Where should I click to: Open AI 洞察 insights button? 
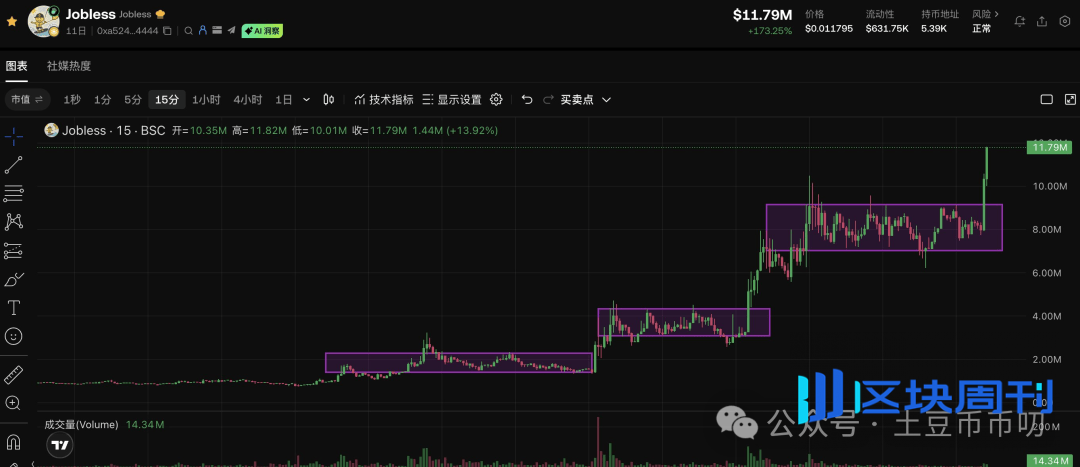(x=262, y=31)
